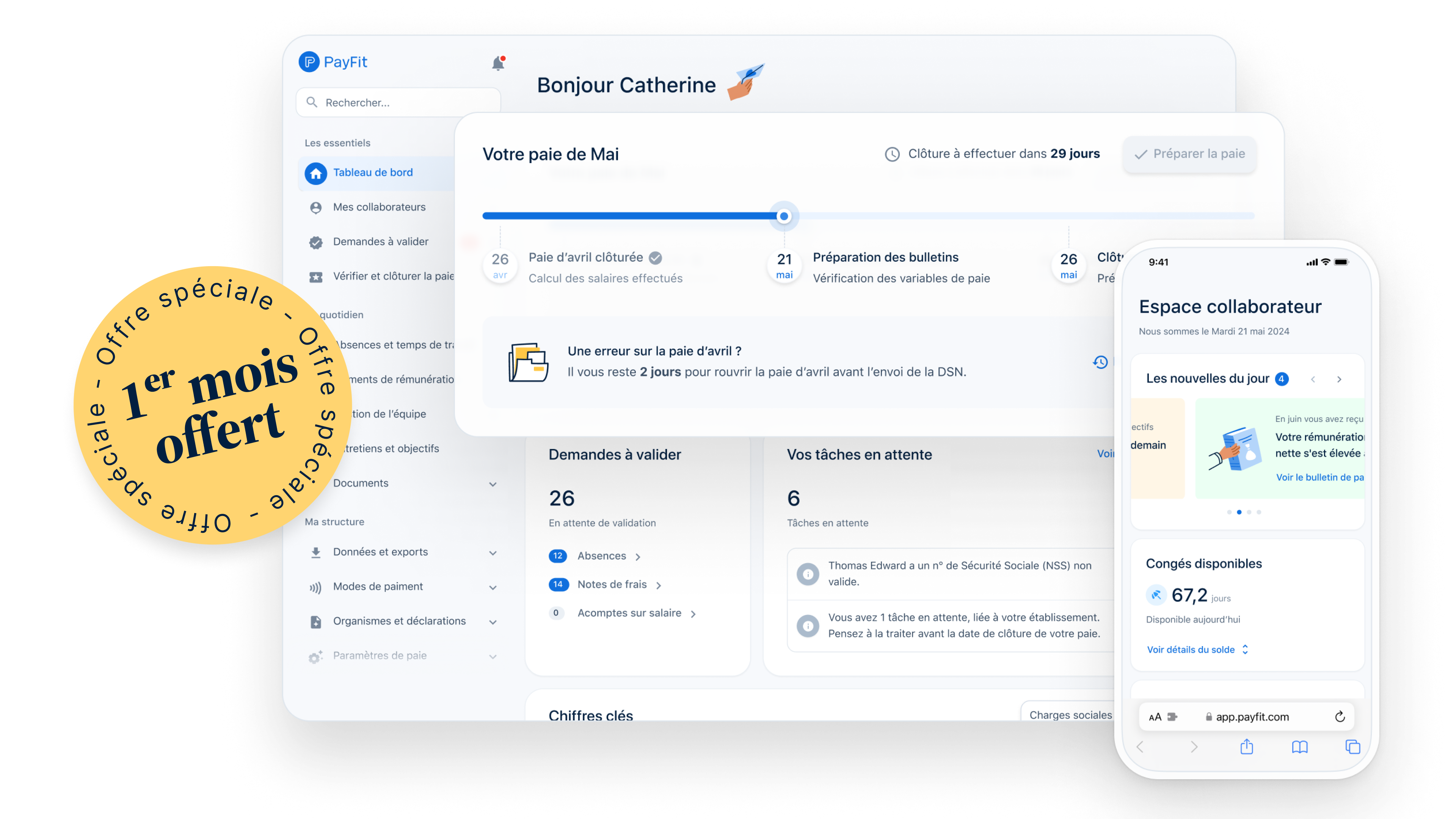Click Voir link in Vos tâches en attente
The height and width of the screenshot is (819, 1456).
click(x=1106, y=454)
